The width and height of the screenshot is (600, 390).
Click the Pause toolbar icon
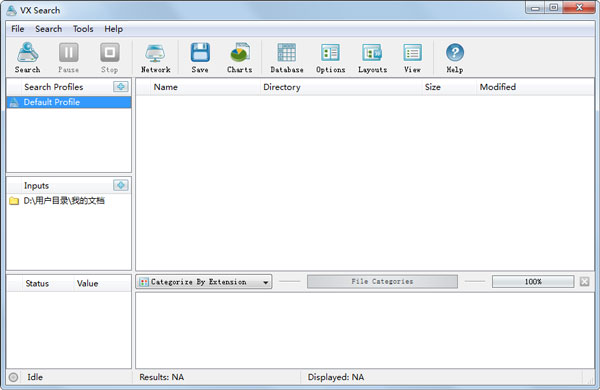click(x=68, y=57)
